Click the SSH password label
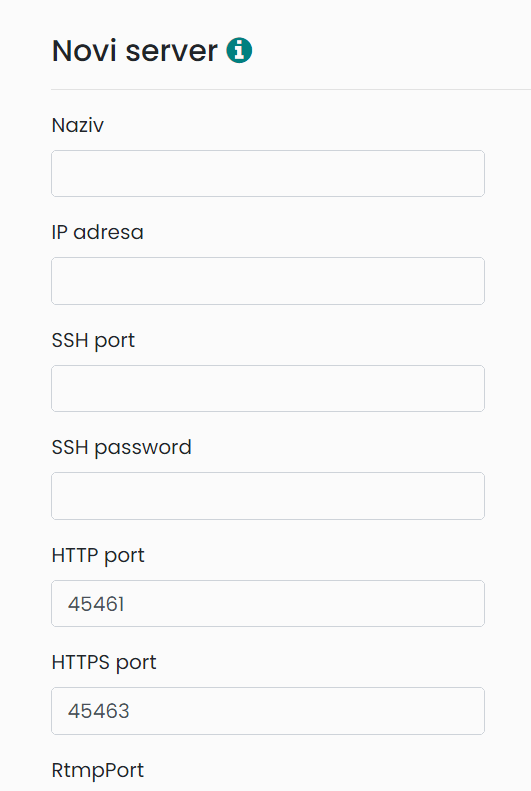Viewport: 531px width, 791px height. [122, 448]
